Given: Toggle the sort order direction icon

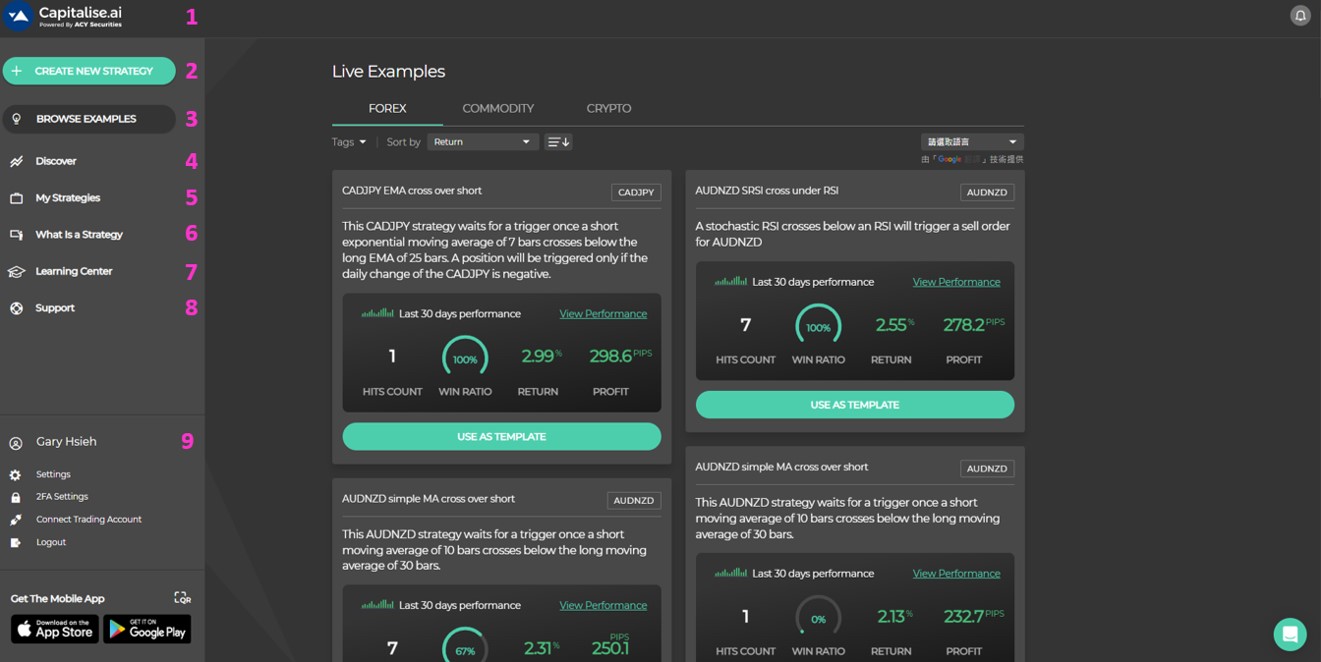Looking at the screenshot, I should pos(558,142).
